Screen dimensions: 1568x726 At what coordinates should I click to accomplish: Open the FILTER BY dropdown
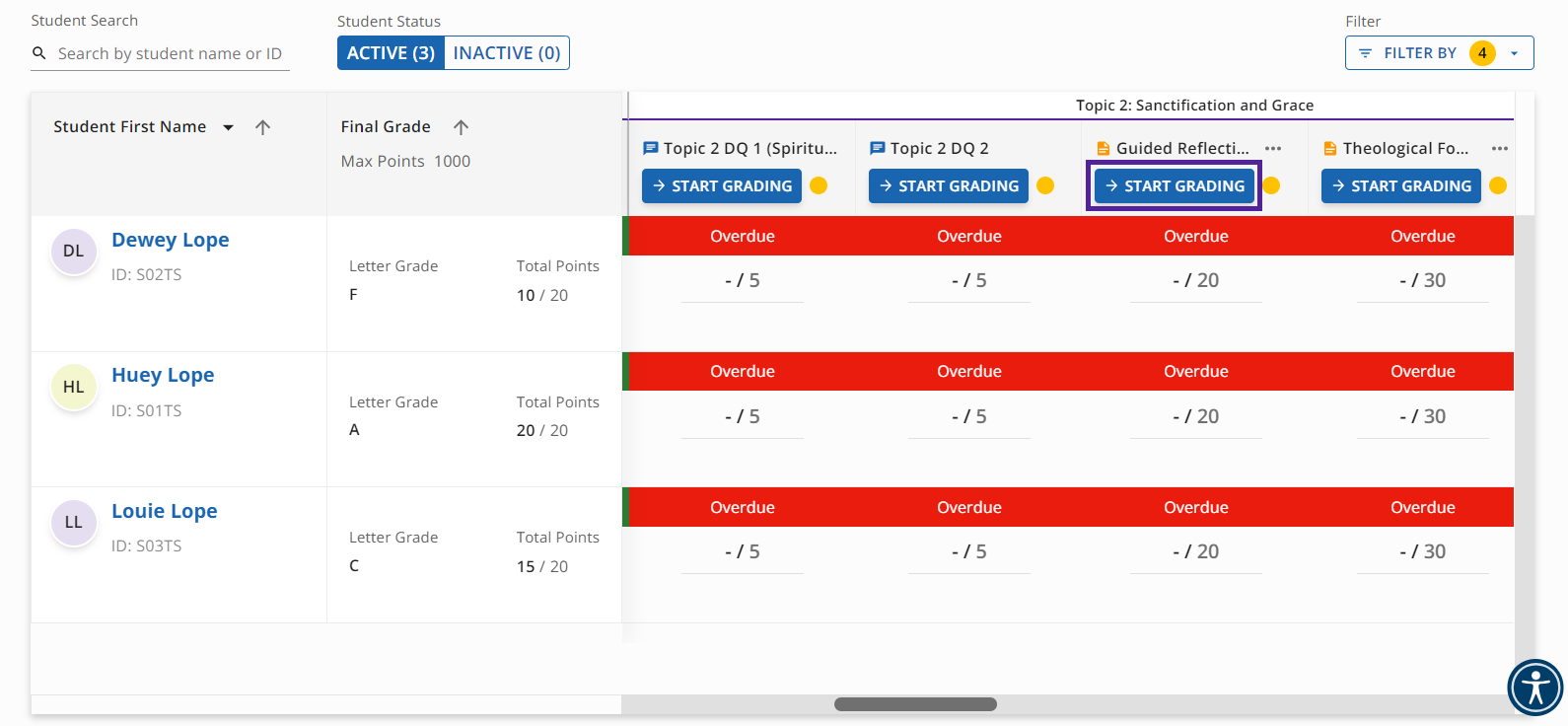(1439, 53)
